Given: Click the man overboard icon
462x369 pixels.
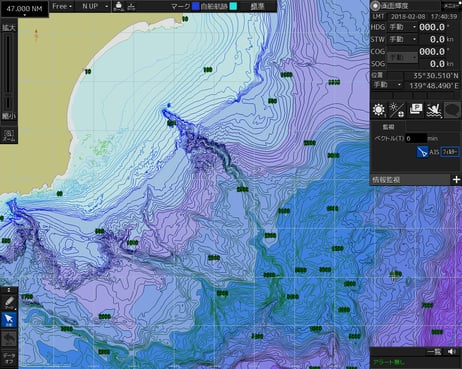Looking at the screenshot, I should pos(434,110).
